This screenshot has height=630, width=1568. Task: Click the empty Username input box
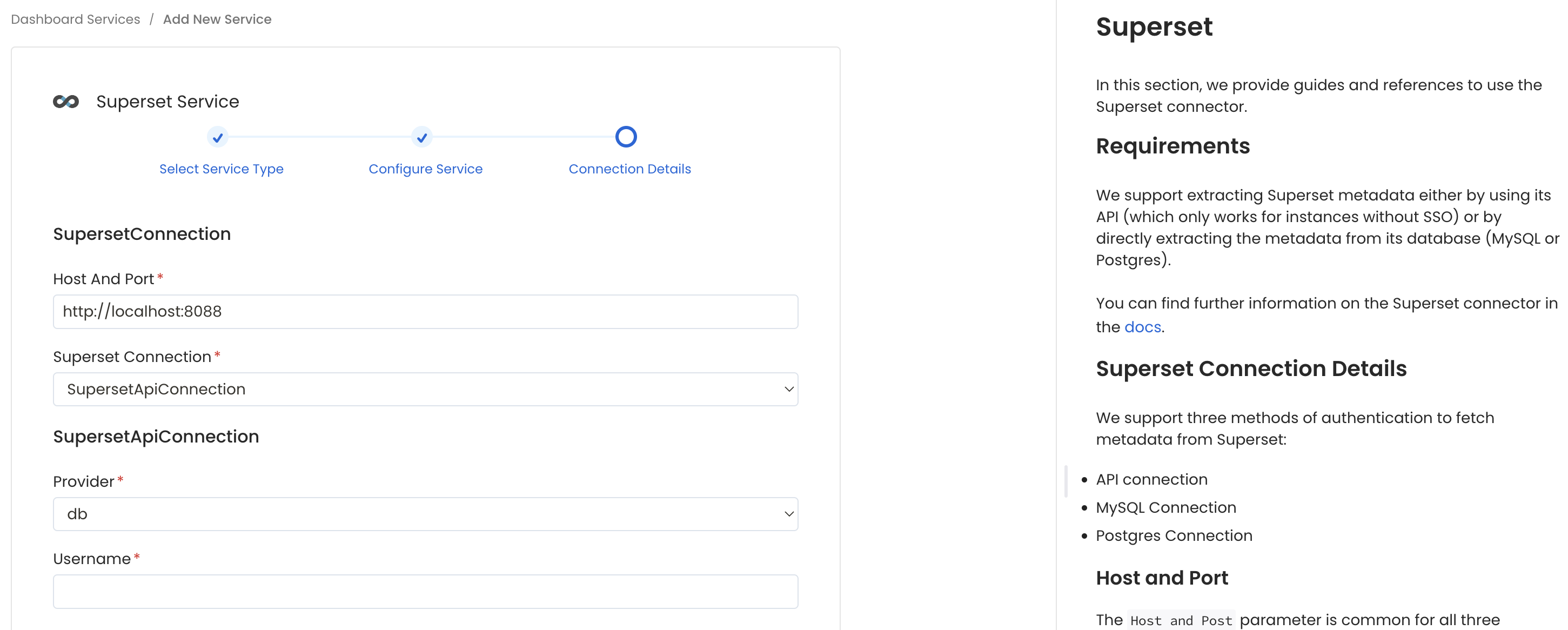[425, 591]
